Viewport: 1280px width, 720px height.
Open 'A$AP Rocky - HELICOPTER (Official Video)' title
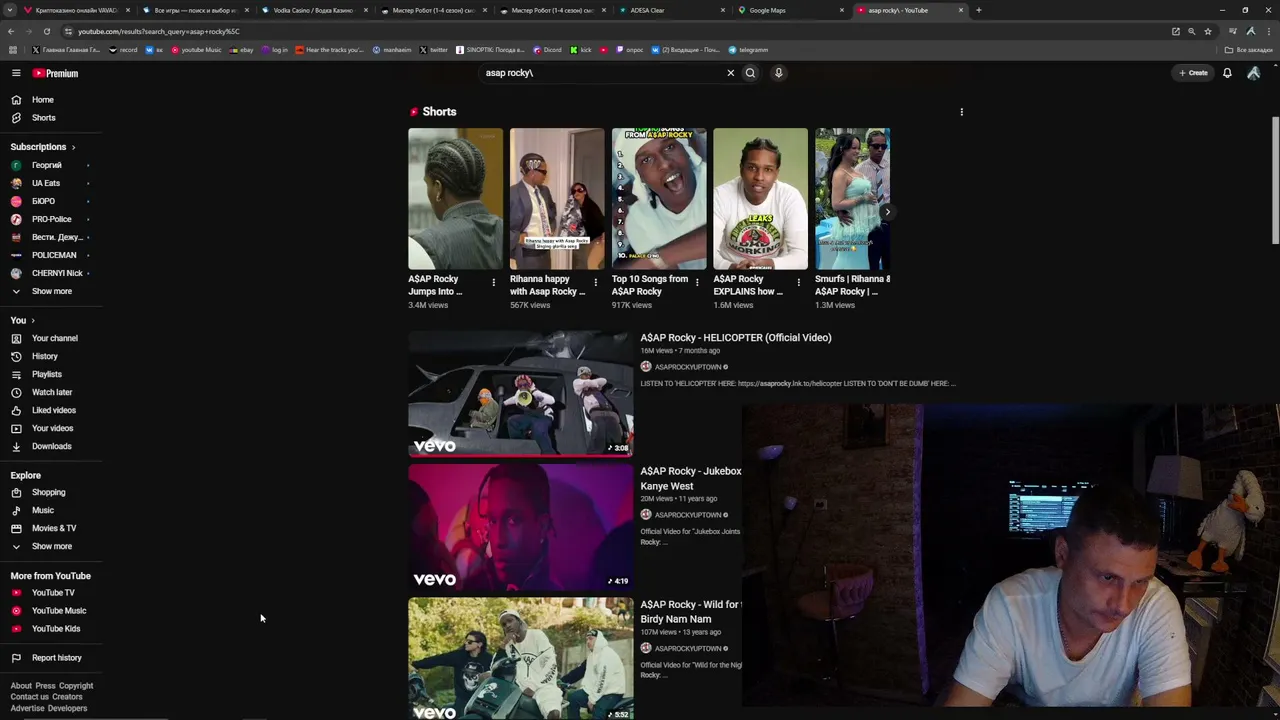tap(736, 338)
